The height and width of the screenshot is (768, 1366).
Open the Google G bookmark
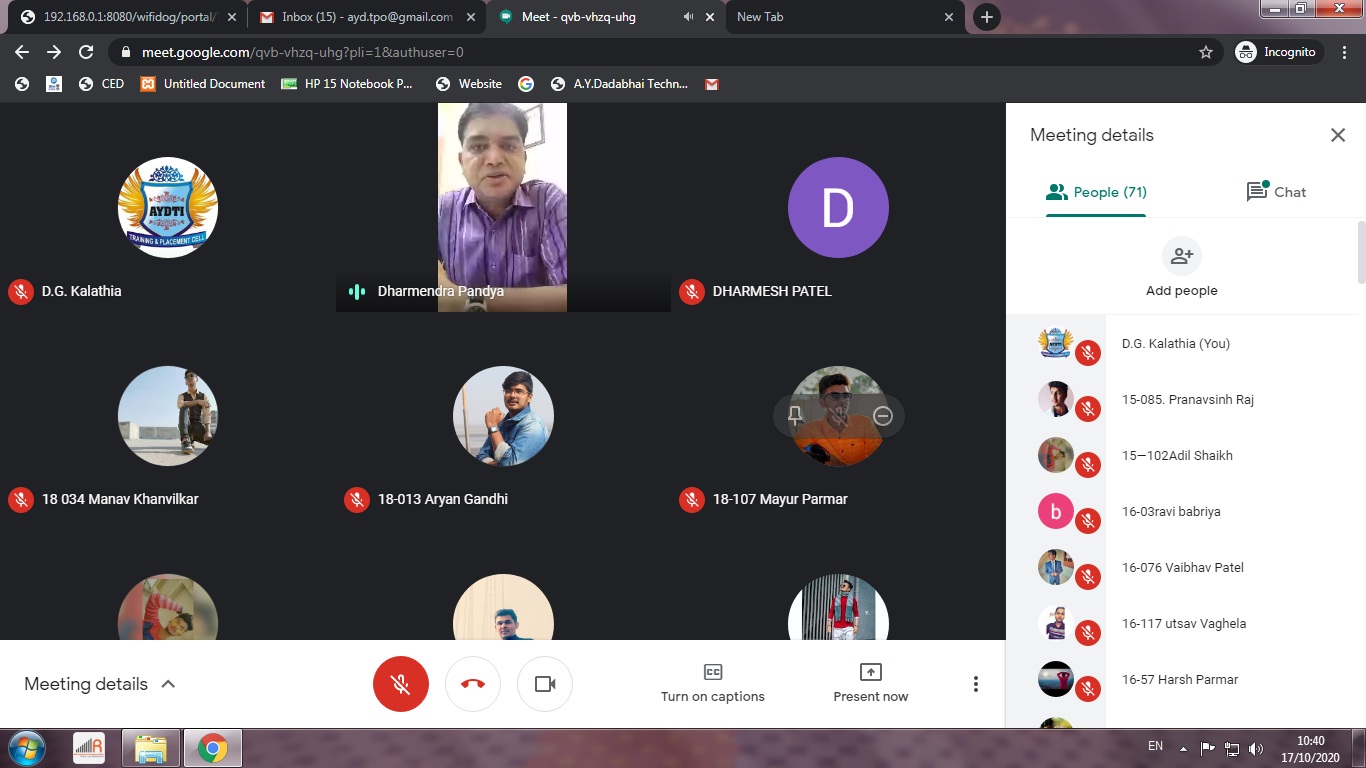coord(526,84)
